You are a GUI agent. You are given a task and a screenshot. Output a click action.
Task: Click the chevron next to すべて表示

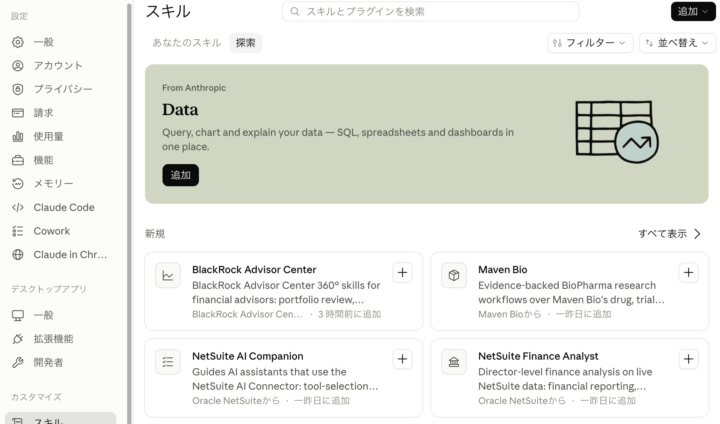coord(697,234)
